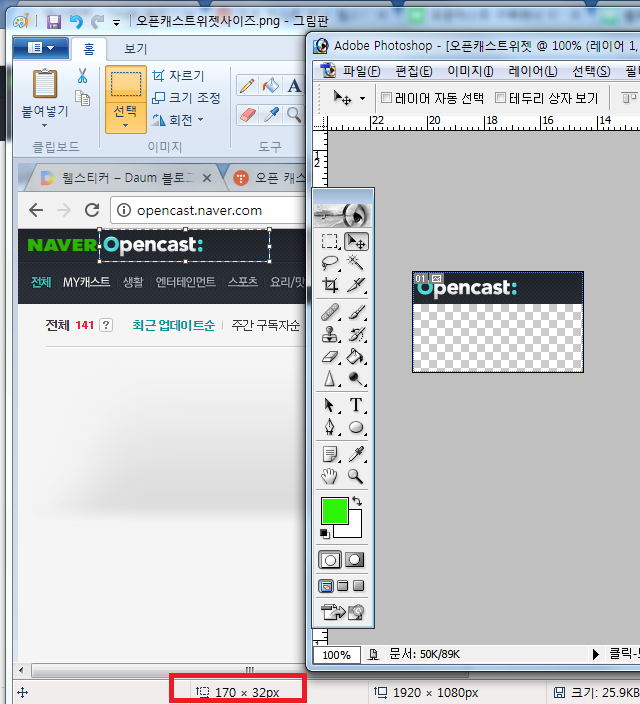This screenshot has width=640, height=704.
Task: Open the Paint application menu button
Action: coord(40,48)
